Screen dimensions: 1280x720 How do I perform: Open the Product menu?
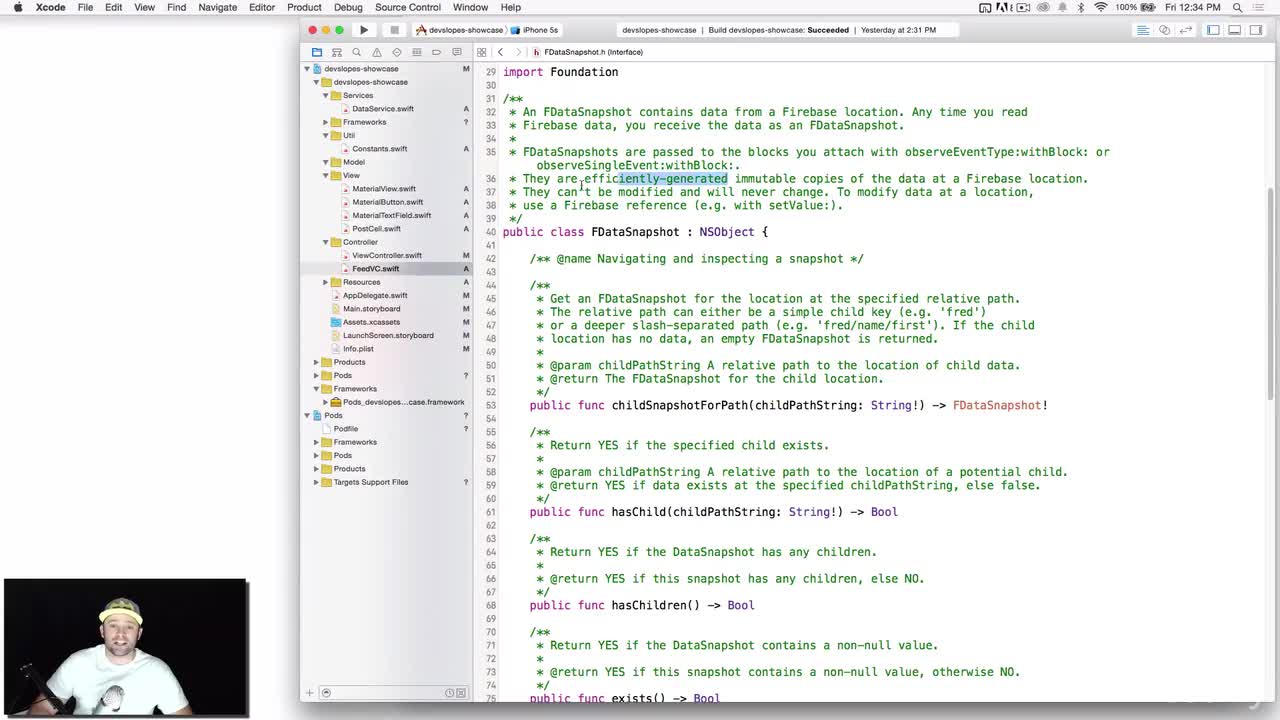[304, 7]
